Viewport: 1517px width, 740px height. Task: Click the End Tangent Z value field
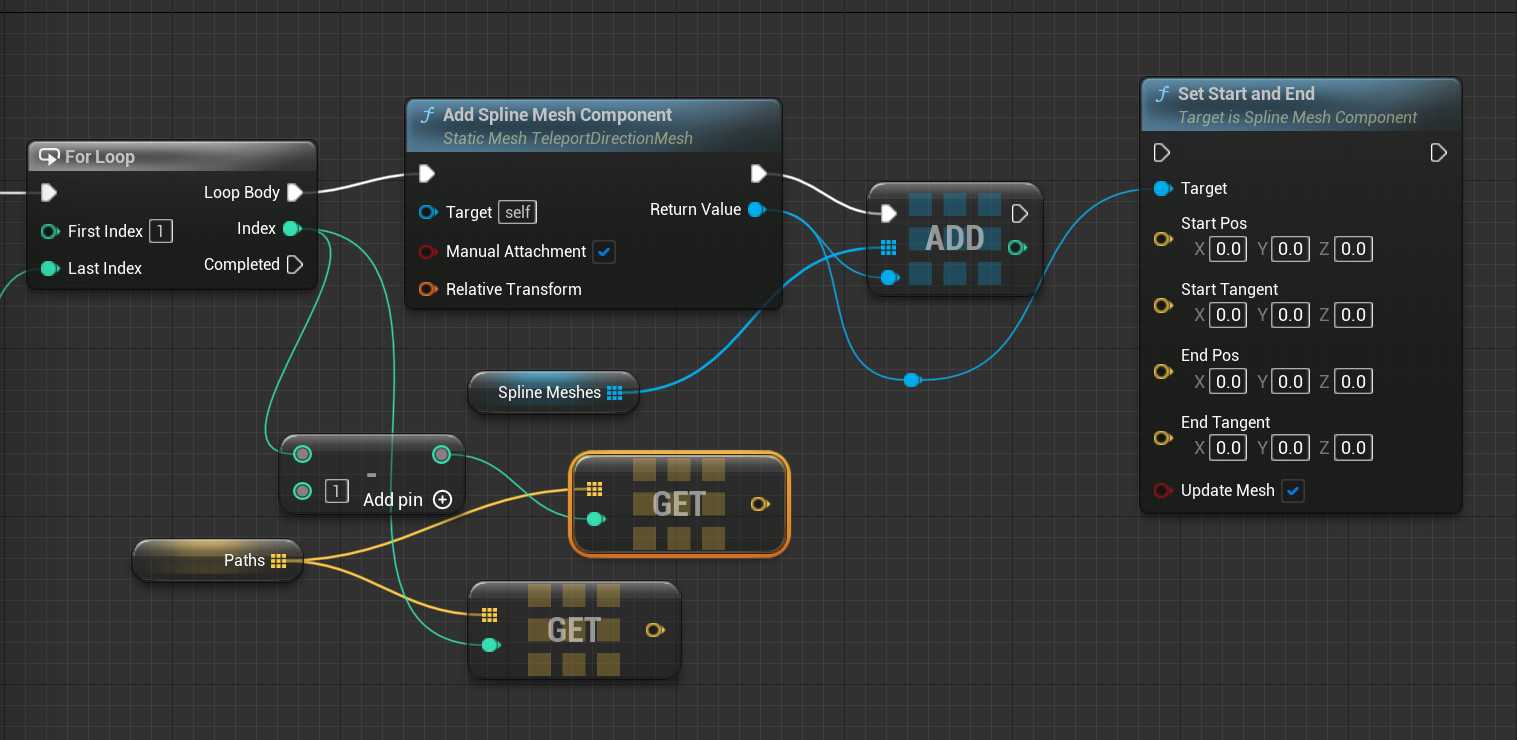pyautogui.click(x=1353, y=448)
